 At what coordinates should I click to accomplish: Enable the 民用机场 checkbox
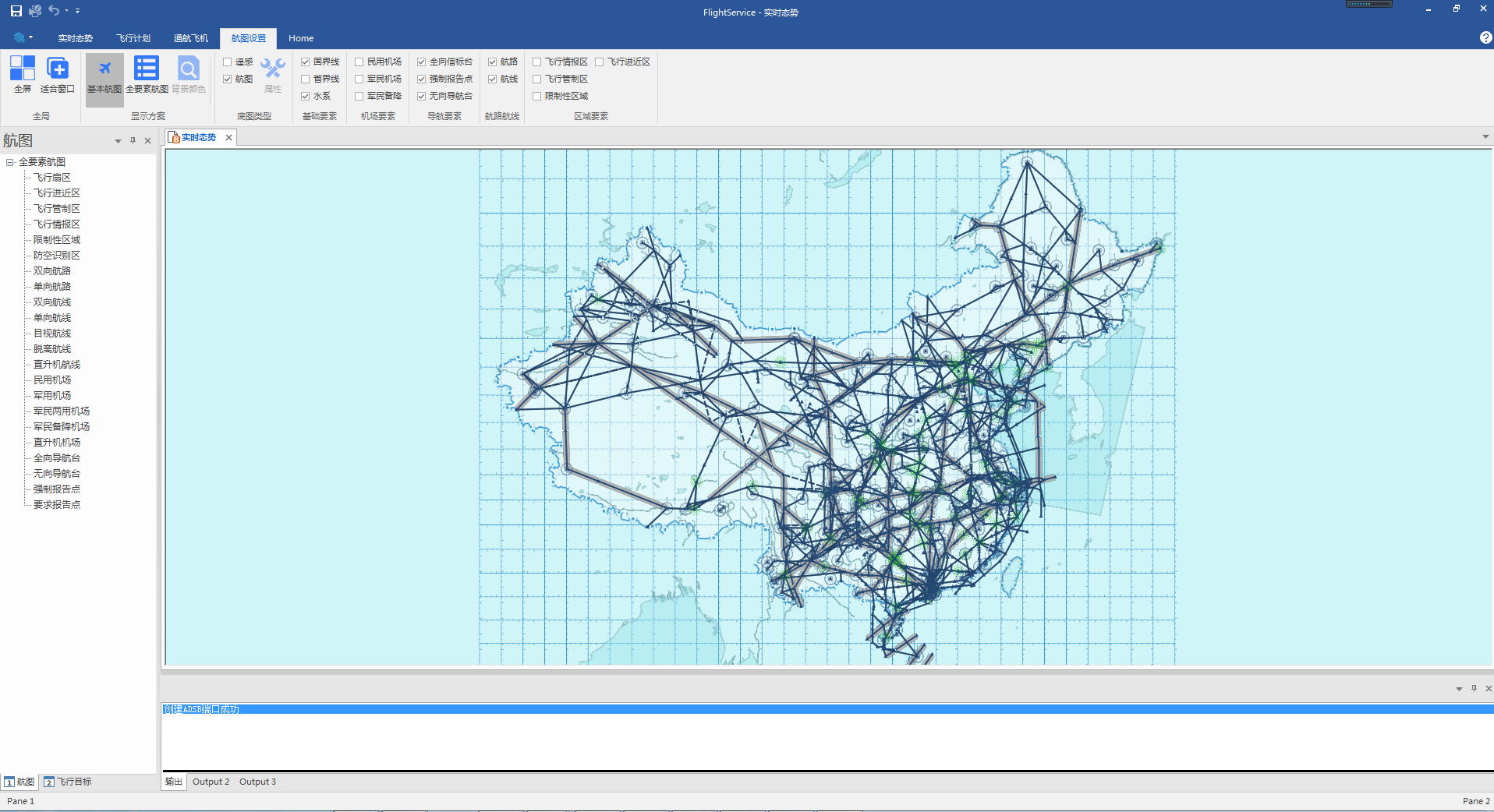pyautogui.click(x=359, y=62)
